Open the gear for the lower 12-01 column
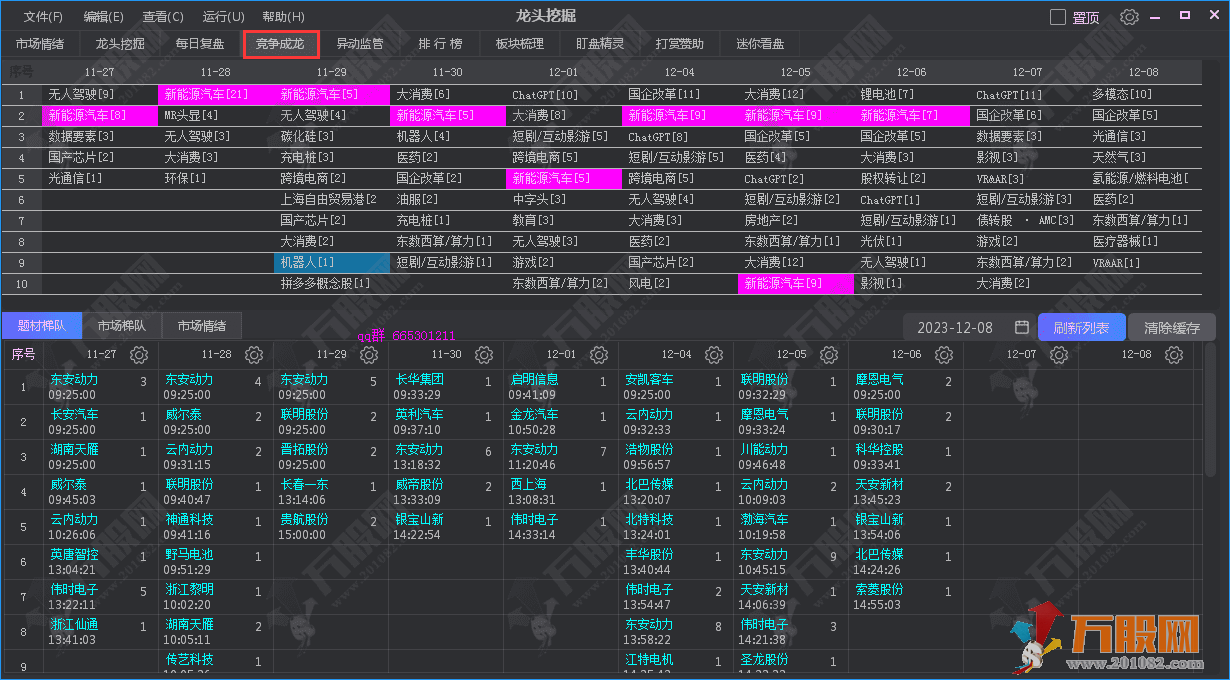 click(x=599, y=354)
